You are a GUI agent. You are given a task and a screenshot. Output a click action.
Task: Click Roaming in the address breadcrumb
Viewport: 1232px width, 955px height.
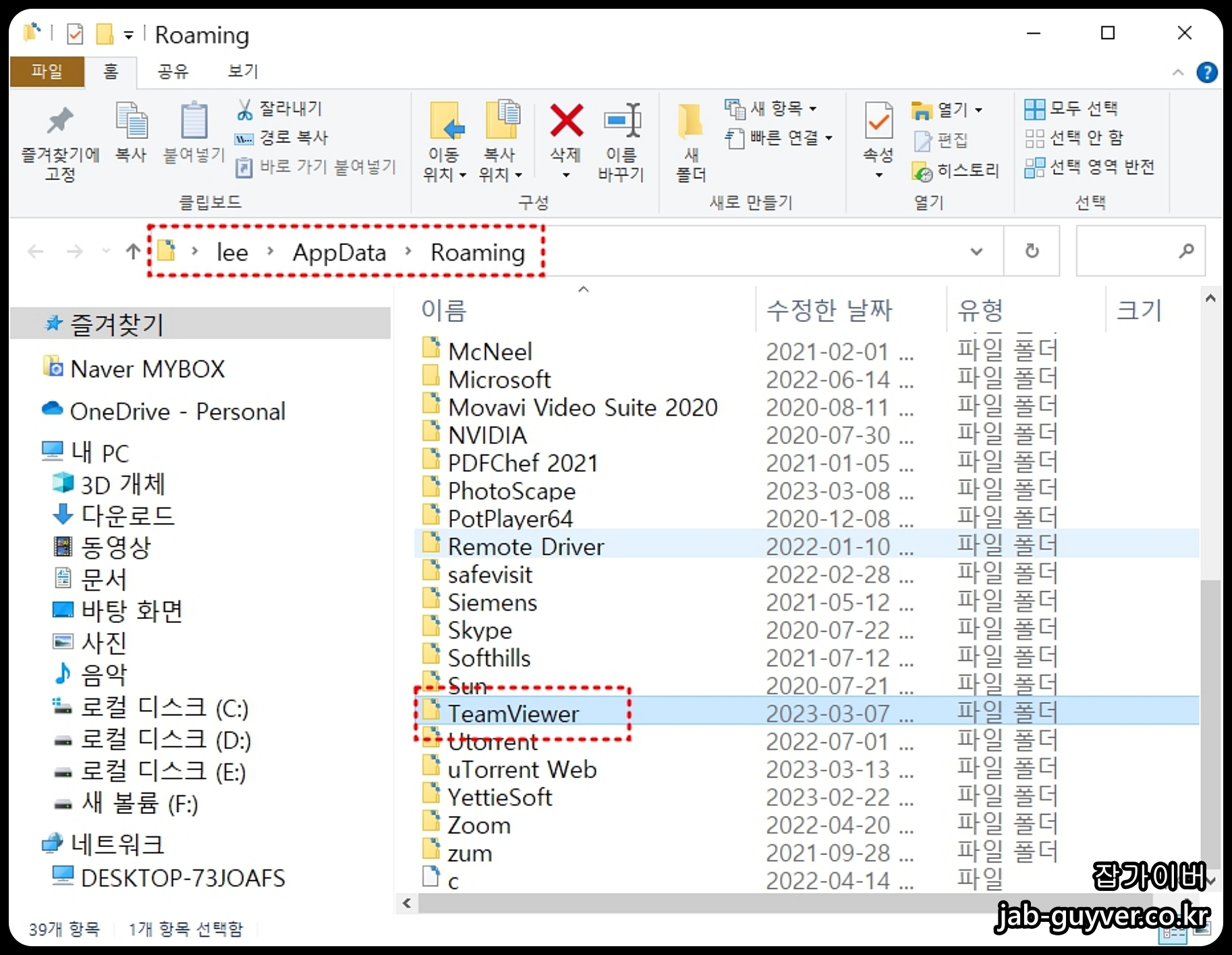478,252
